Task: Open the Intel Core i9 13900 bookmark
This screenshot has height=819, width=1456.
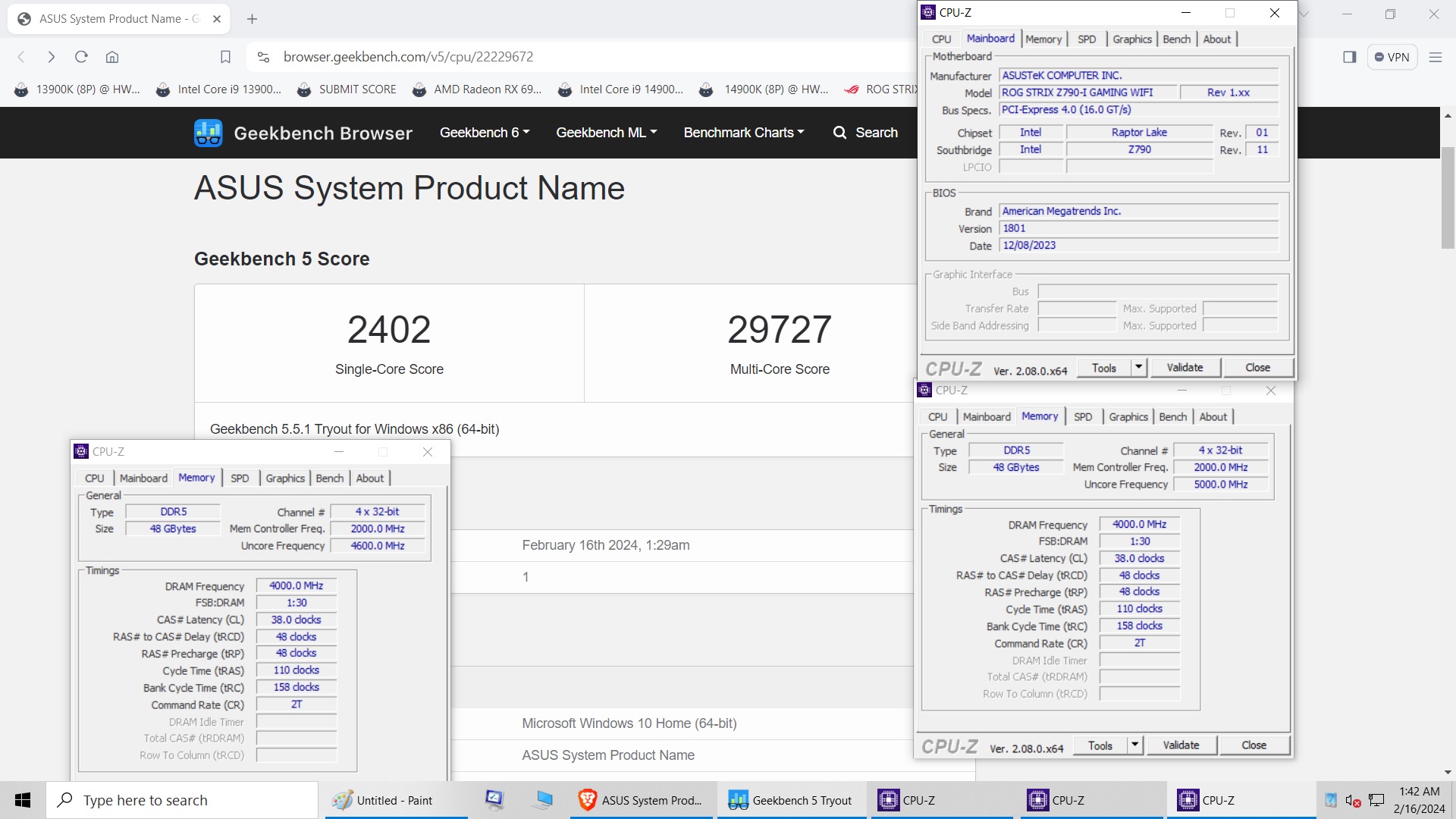Action: tap(218, 89)
